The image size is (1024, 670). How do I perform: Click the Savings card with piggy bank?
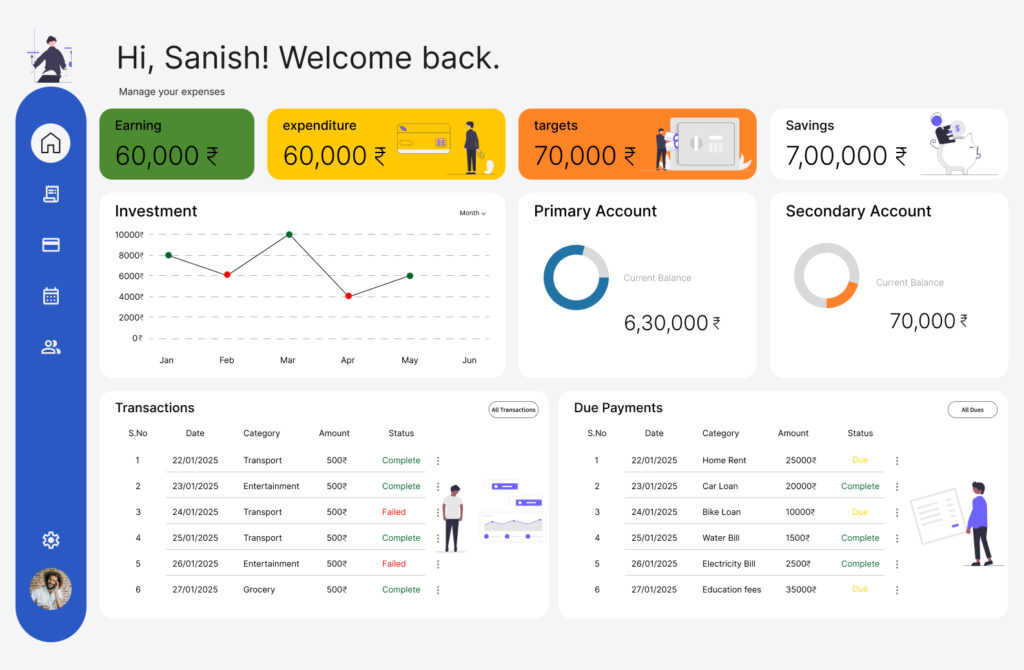[x=888, y=144]
